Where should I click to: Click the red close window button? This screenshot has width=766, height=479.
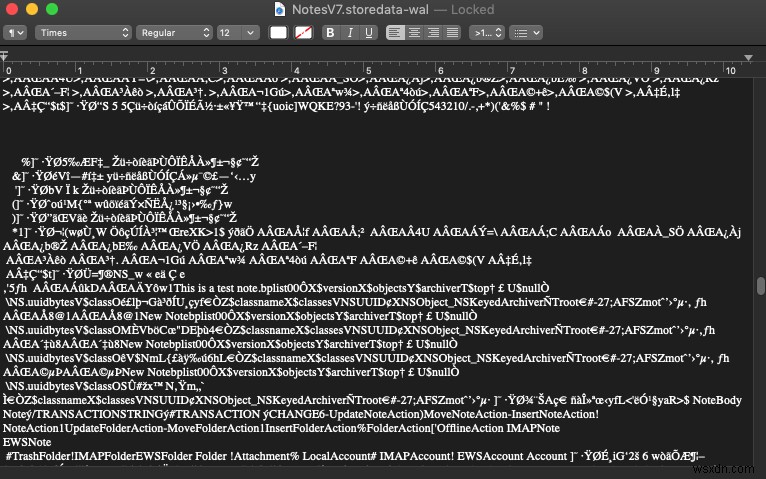(12, 9)
